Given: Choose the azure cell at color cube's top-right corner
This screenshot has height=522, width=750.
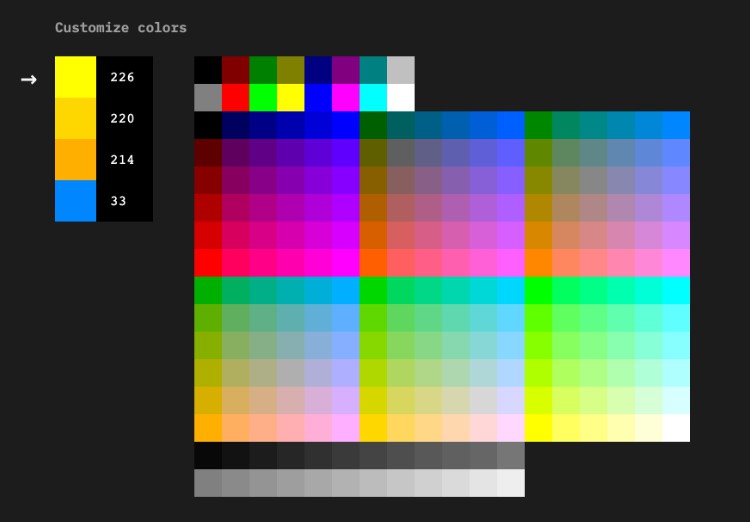Looking at the screenshot, I should click(676, 125).
